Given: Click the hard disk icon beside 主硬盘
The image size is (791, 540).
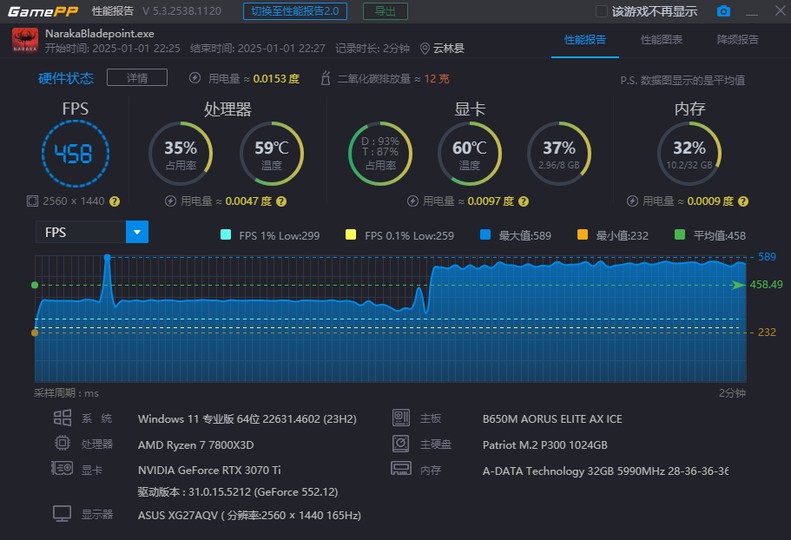Looking at the screenshot, I should point(401,444).
